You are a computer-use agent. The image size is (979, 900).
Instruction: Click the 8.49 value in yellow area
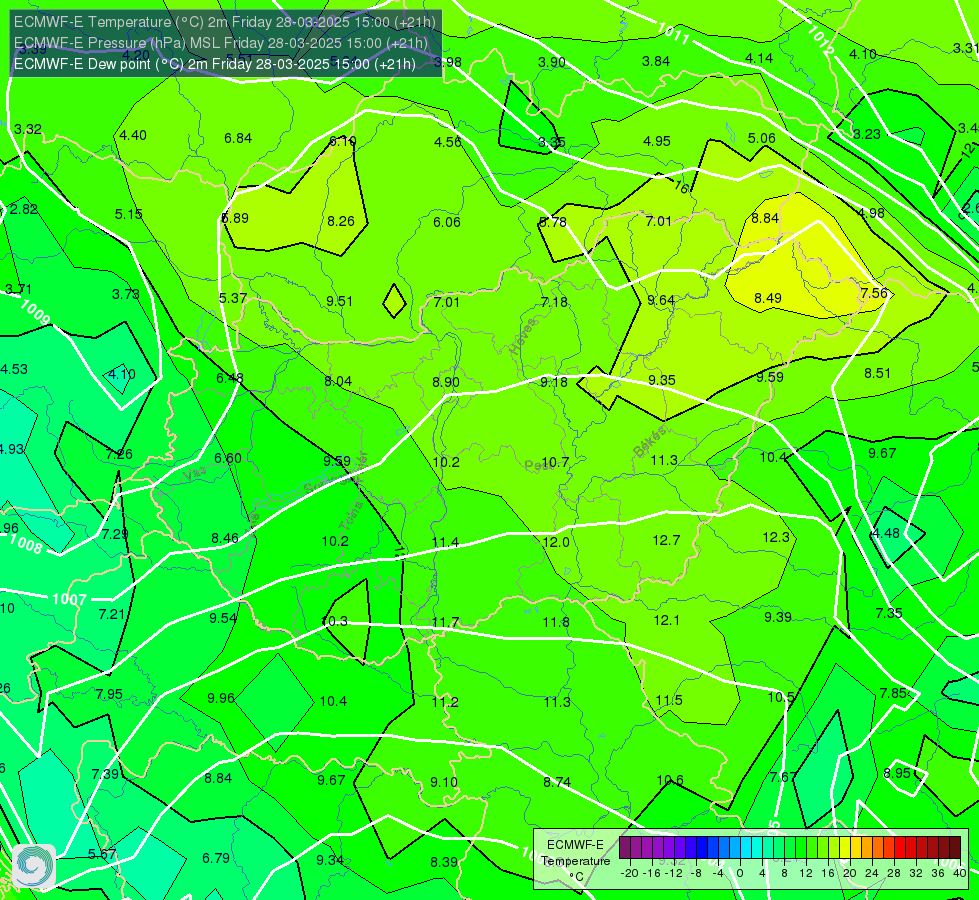[x=768, y=298]
